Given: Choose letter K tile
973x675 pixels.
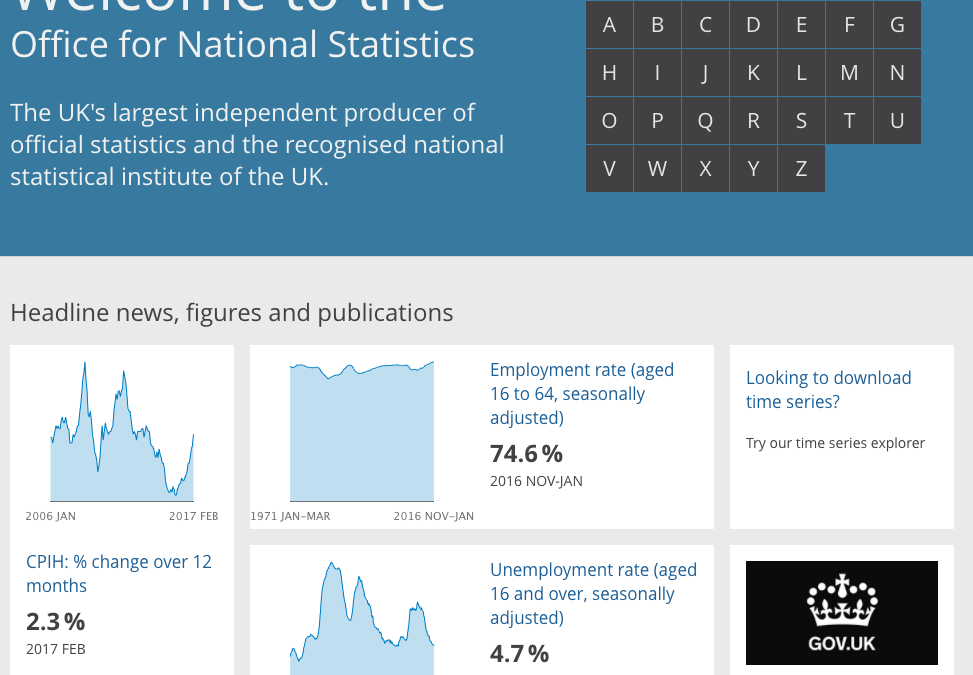Looking at the screenshot, I should click(753, 73).
